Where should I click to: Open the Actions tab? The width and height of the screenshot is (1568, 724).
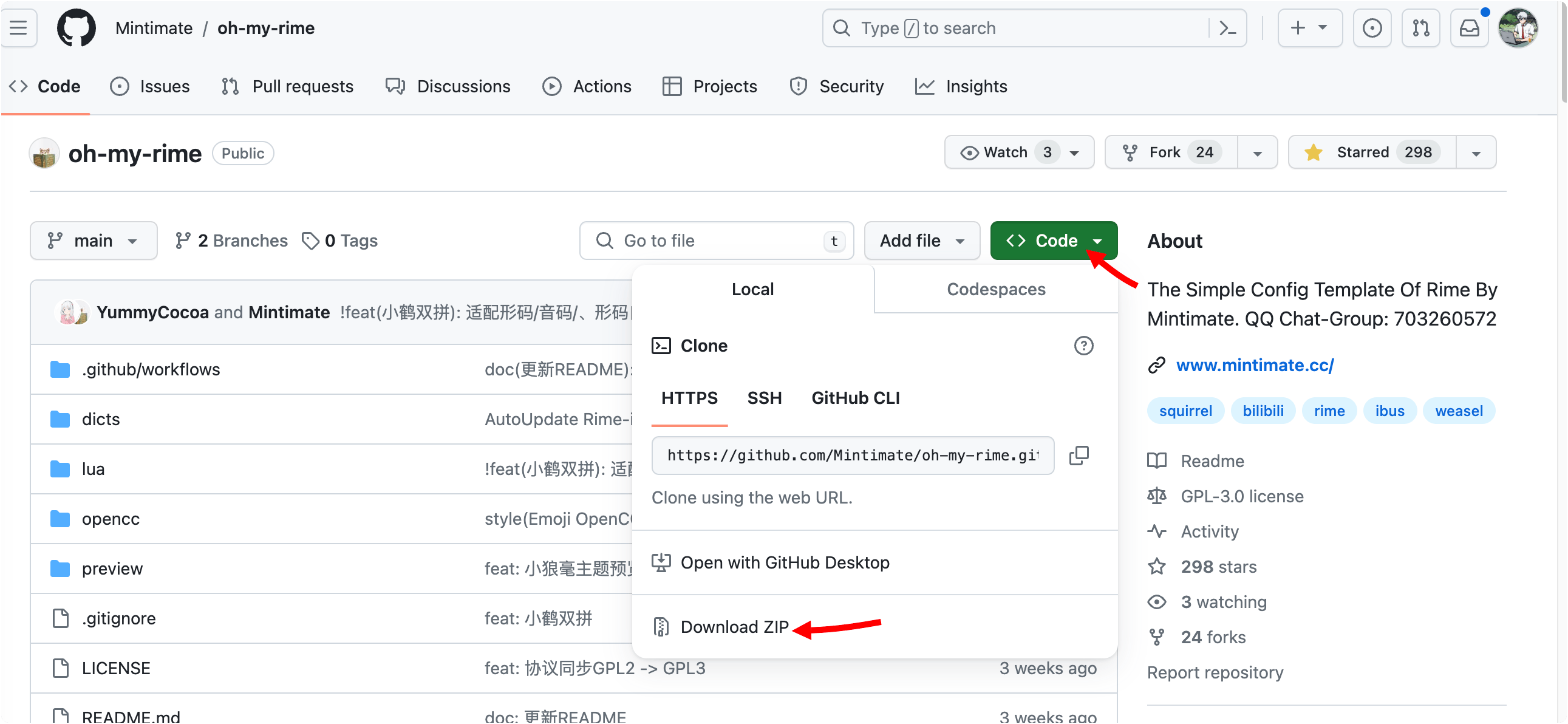(587, 86)
